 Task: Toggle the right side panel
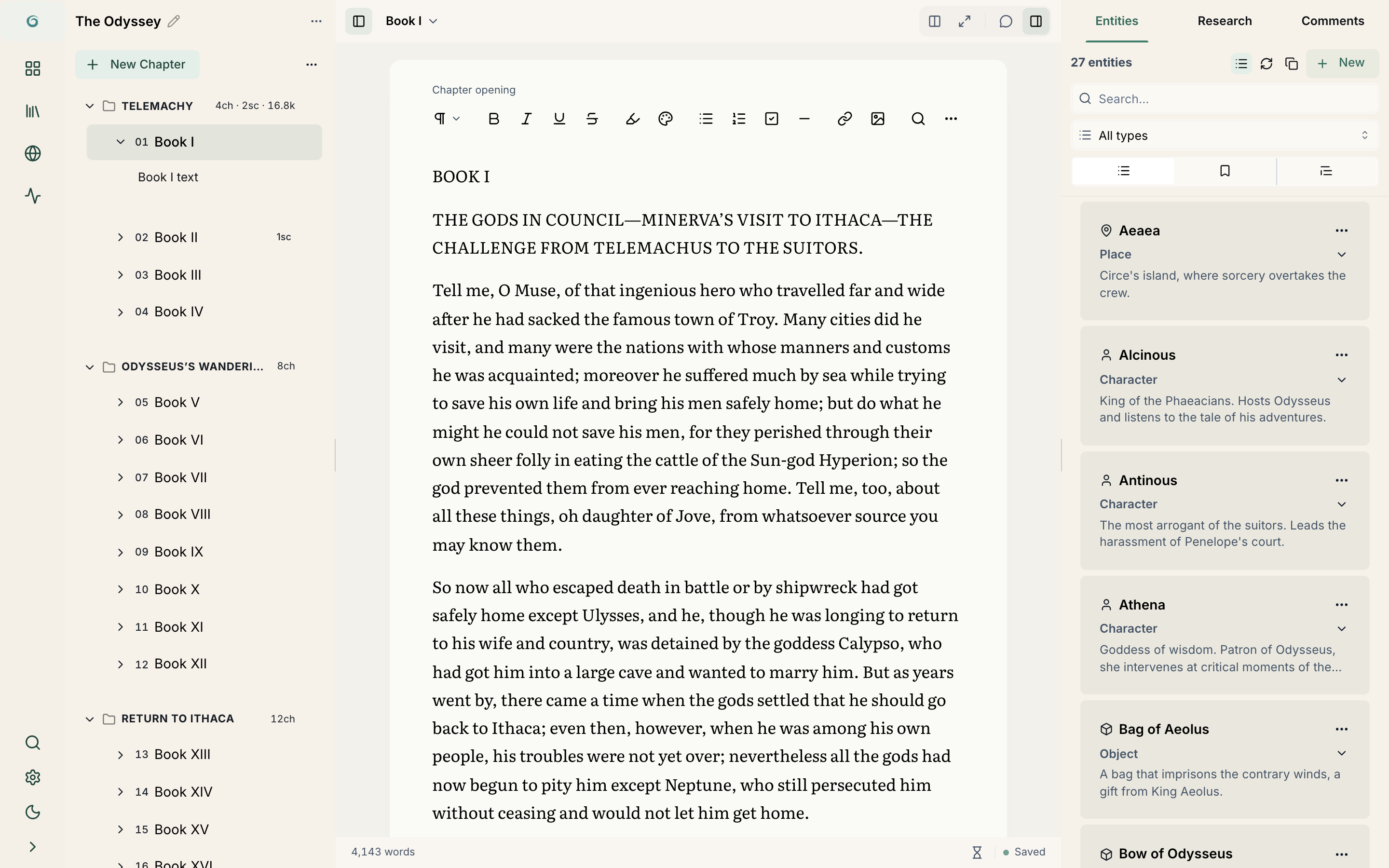pyautogui.click(x=1036, y=21)
